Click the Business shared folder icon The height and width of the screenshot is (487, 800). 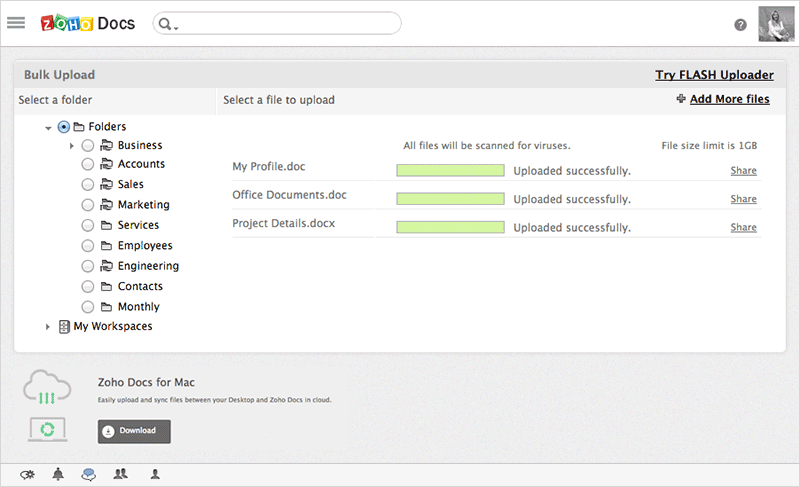106,145
